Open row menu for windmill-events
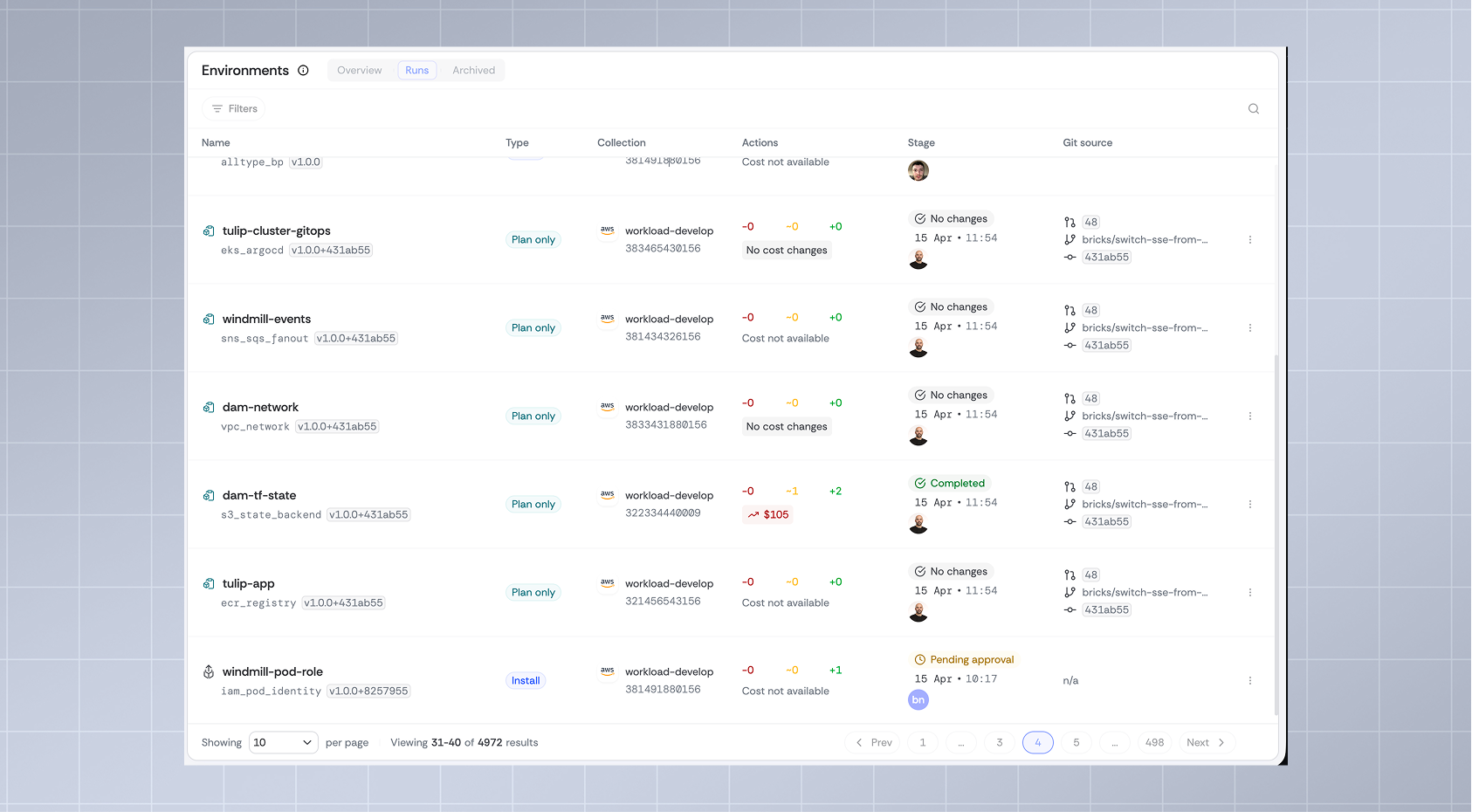Viewport: 1472px width, 812px height. (1250, 328)
